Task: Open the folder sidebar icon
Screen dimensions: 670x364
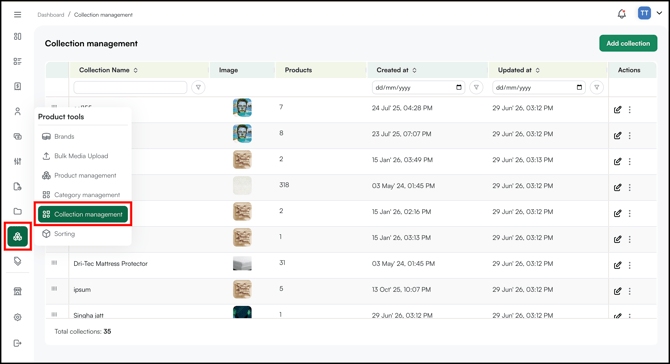Action: (18, 211)
